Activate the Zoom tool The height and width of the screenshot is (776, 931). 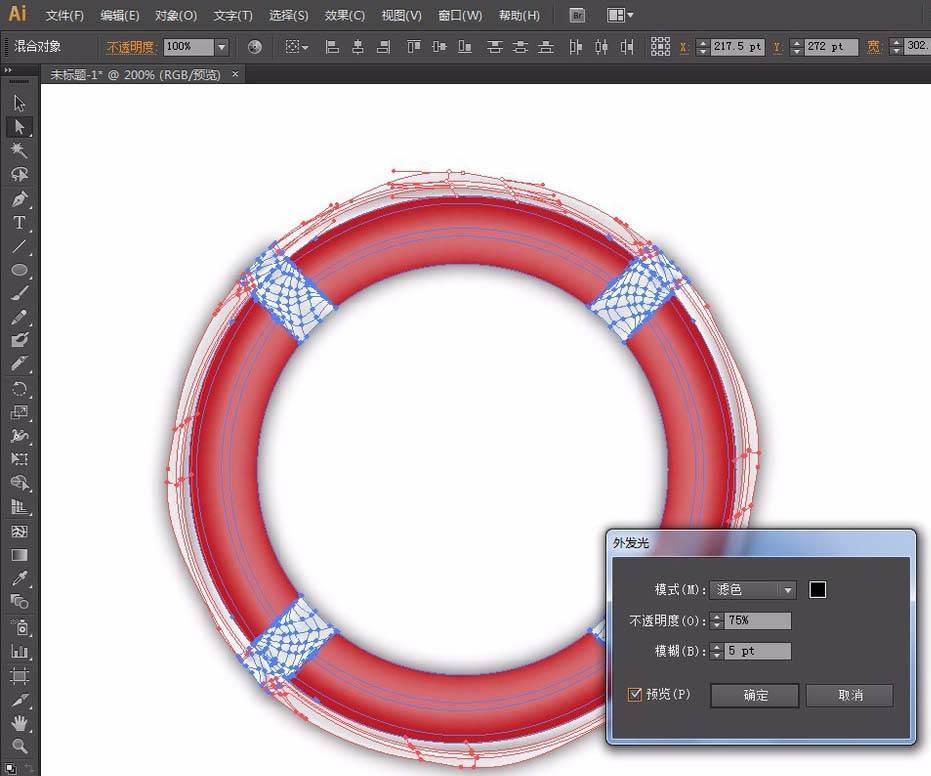pos(19,747)
